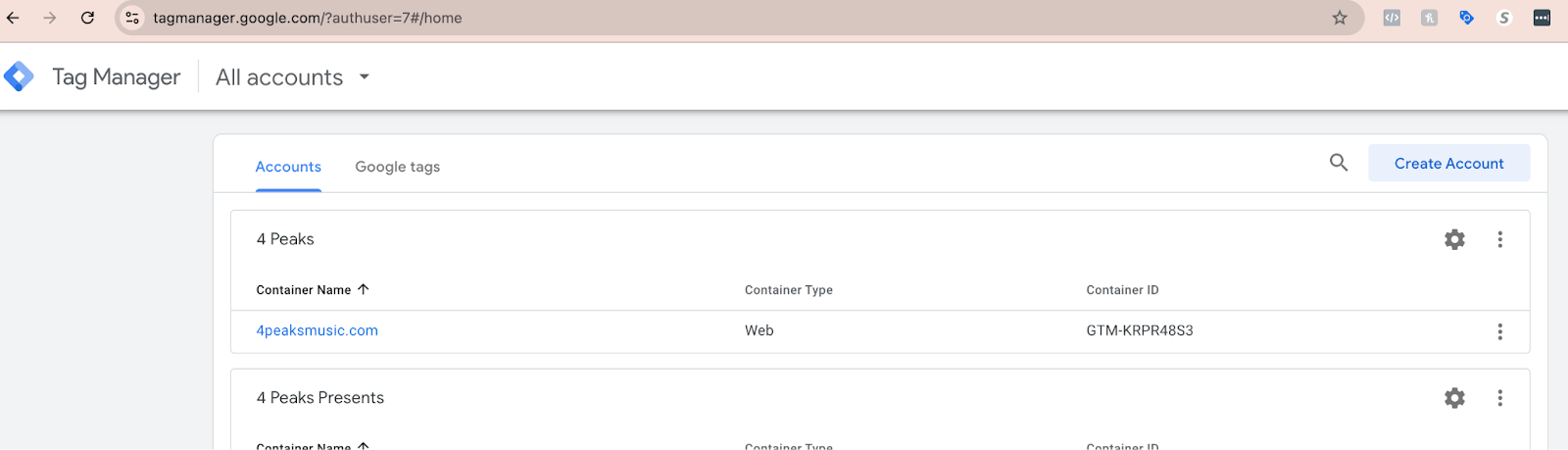Open site information icon in address bar
The image size is (1568, 450).
click(x=132, y=18)
